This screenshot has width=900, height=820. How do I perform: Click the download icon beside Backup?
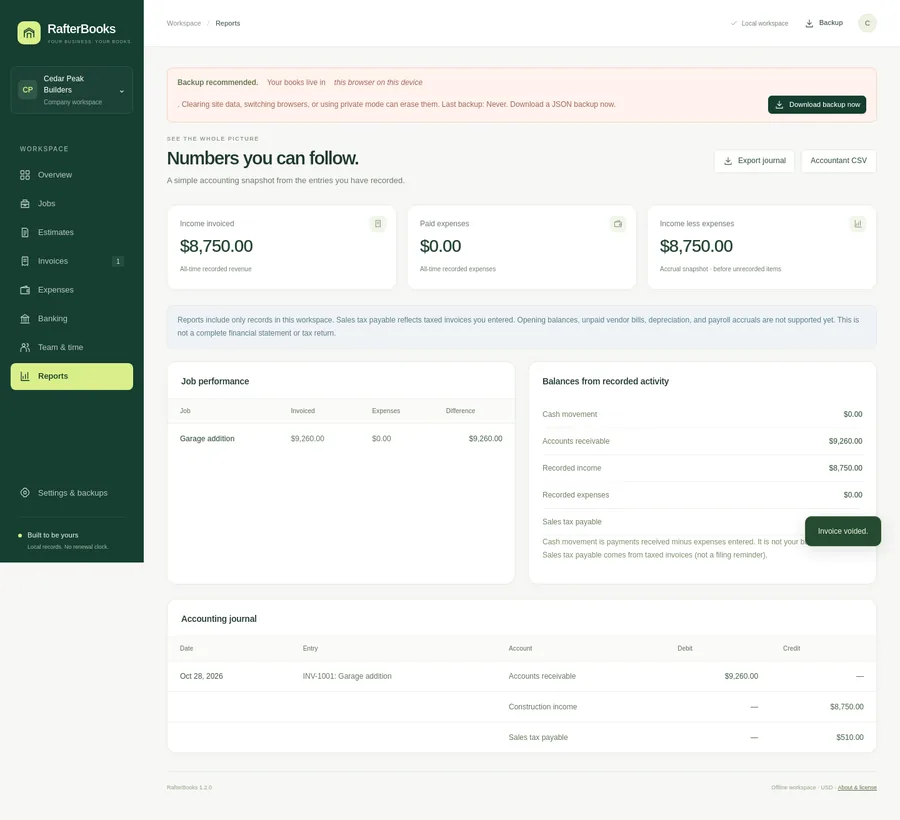(809, 24)
